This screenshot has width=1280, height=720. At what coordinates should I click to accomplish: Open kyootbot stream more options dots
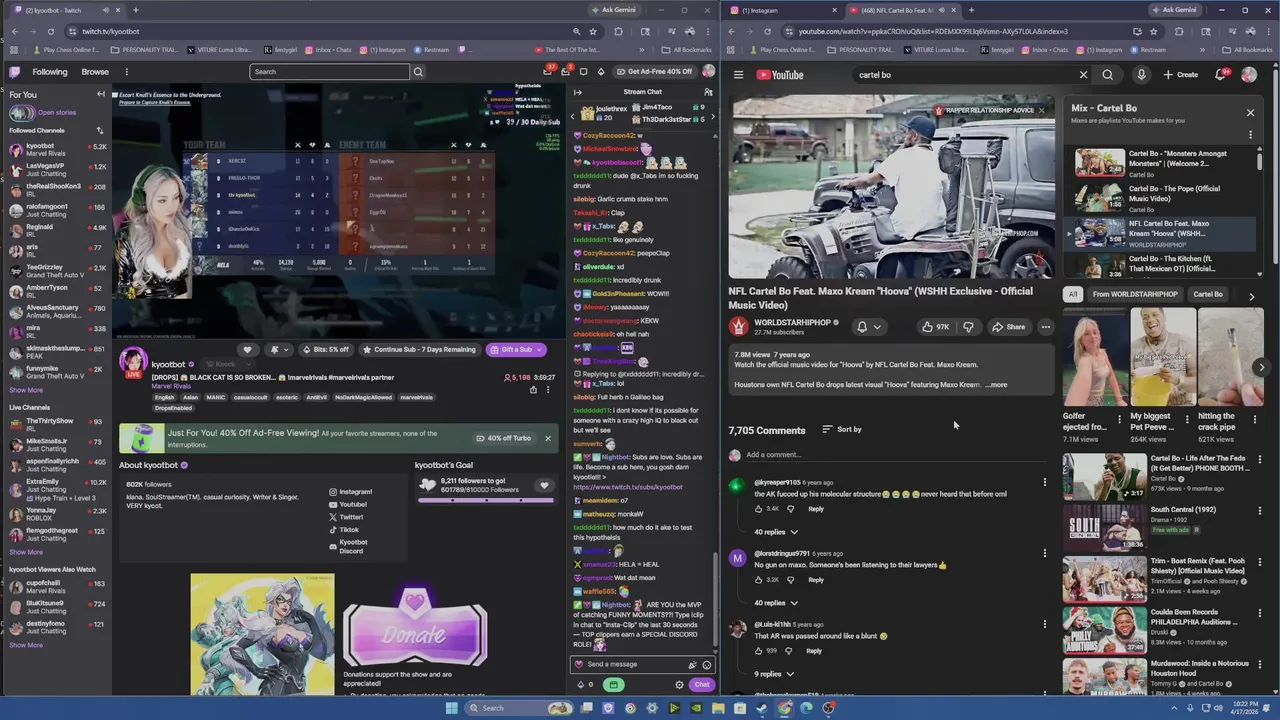coord(548,390)
